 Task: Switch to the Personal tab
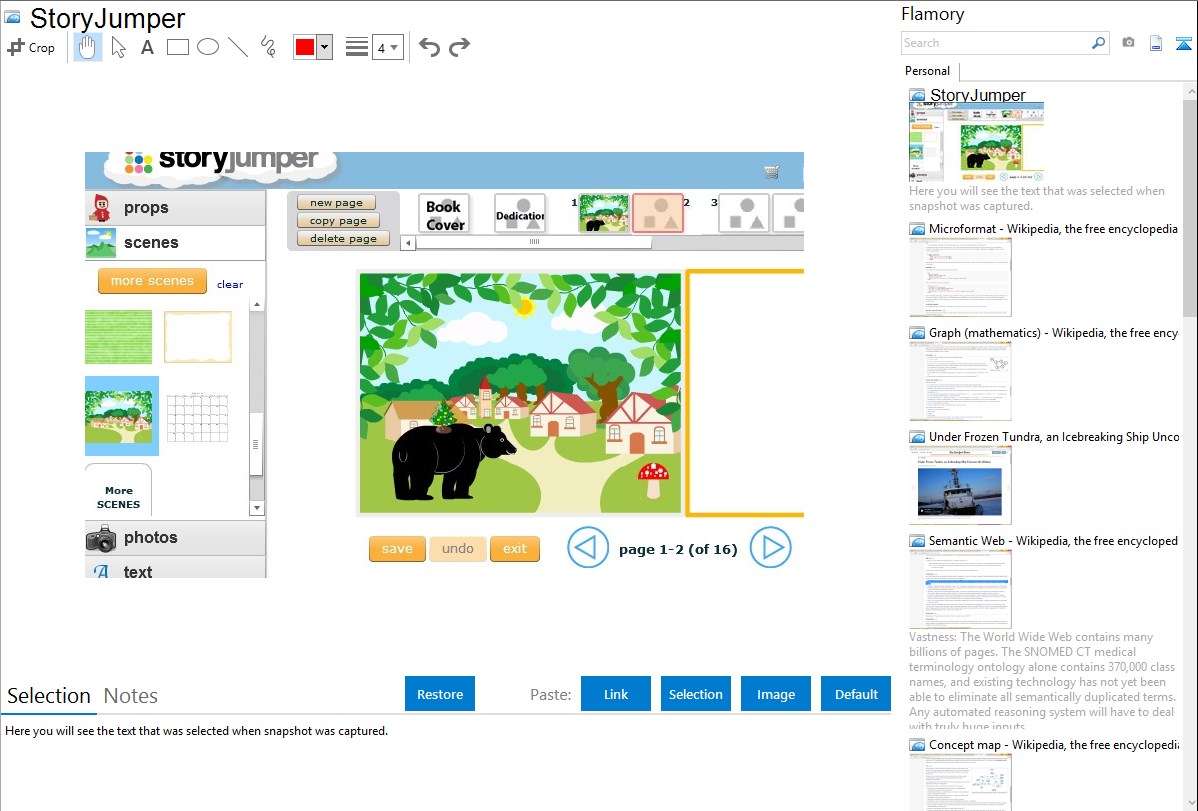[x=928, y=71]
